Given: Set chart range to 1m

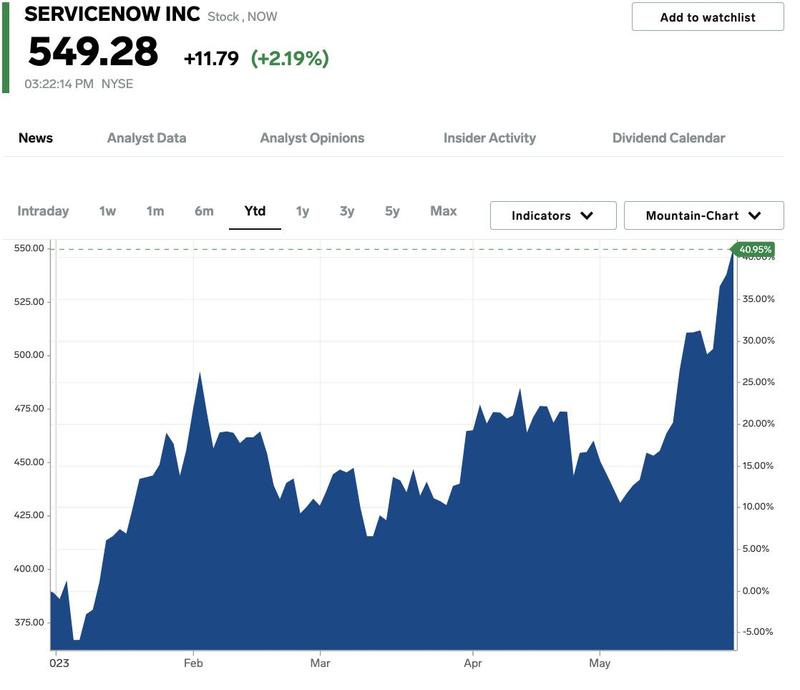Looking at the screenshot, I should pyautogui.click(x=155, y=211).
